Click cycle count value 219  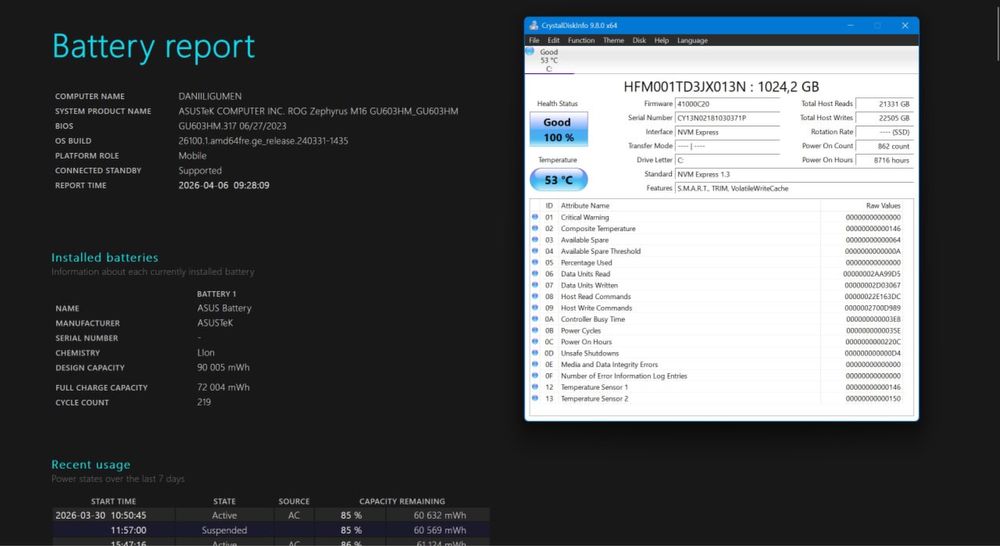point(204,402)
